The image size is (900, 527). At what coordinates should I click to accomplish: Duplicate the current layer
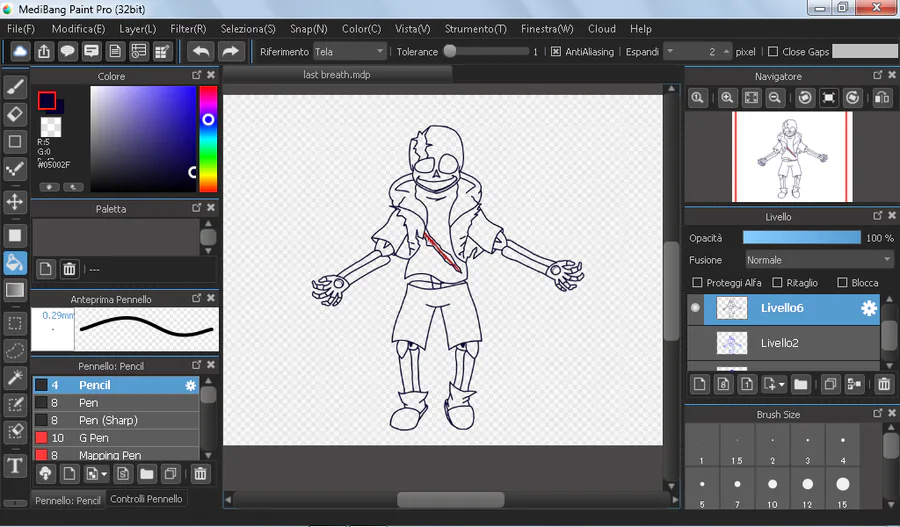point(830,384)
